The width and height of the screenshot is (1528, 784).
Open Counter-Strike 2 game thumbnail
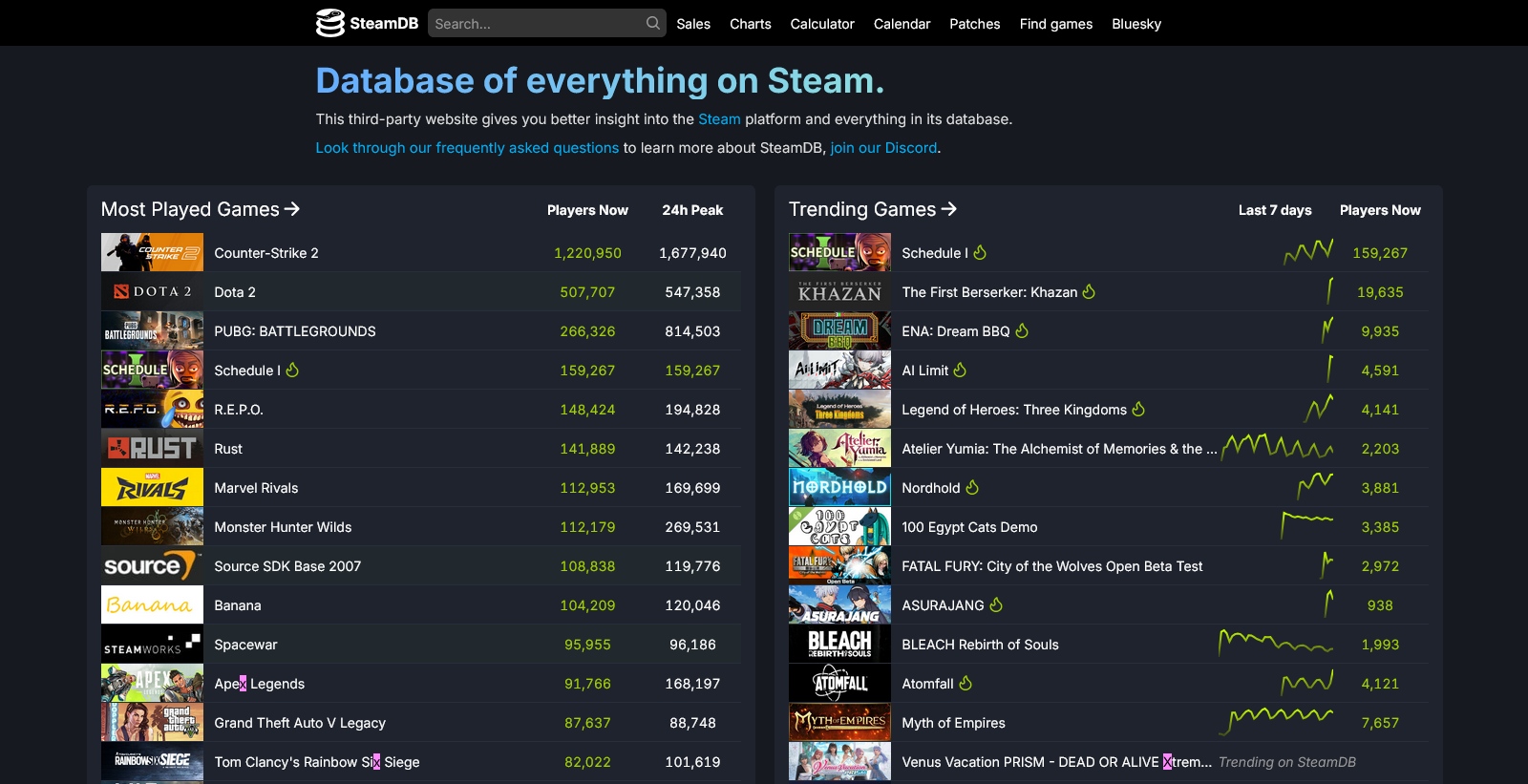tap(152, 253)
